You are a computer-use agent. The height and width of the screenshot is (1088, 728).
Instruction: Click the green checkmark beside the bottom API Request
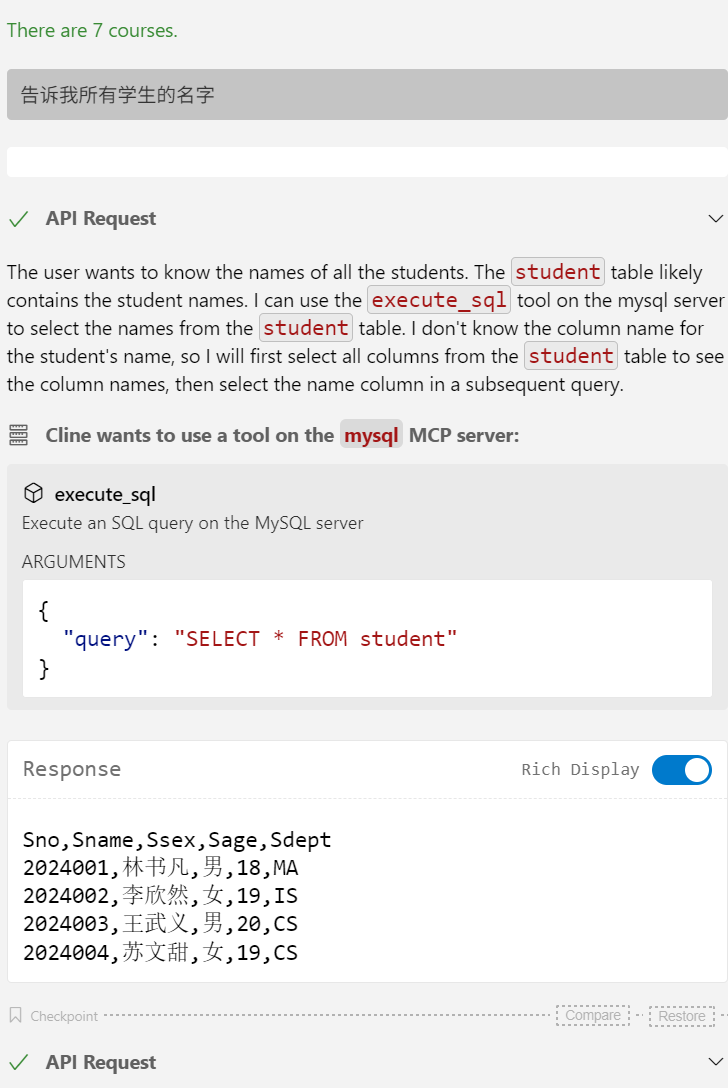coord(19,1062)
